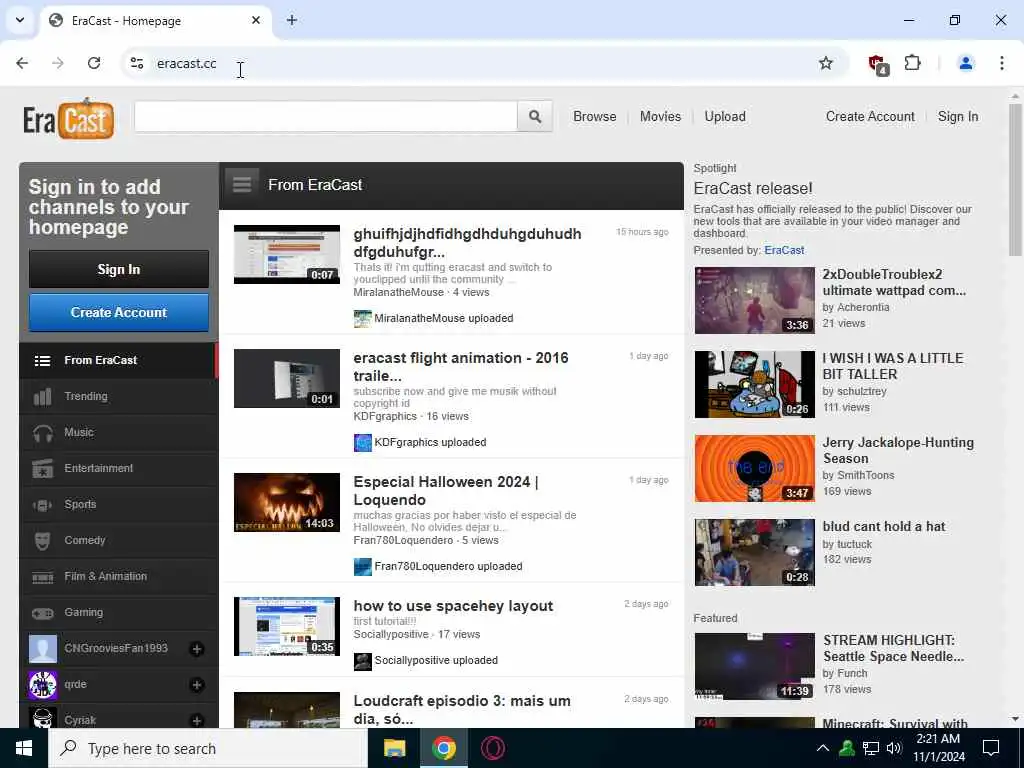
Task: Select the Entertainment clapperboard icon
Action: (x=42, y=468)
